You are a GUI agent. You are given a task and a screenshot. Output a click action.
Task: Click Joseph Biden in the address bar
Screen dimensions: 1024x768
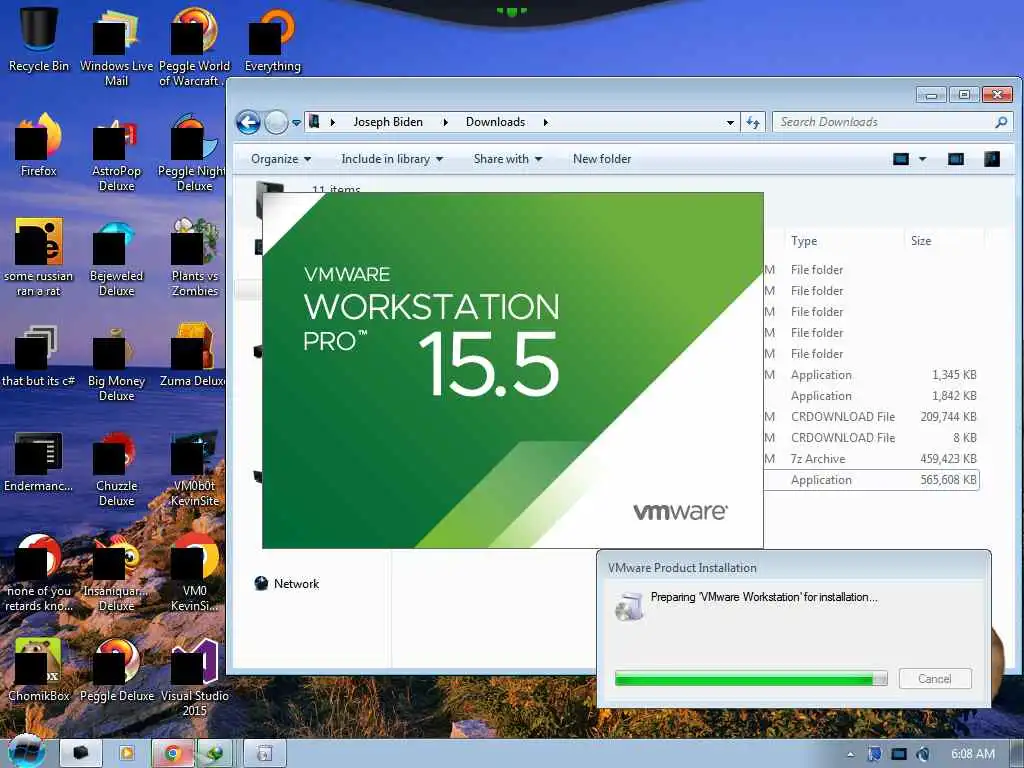[388, 122]
